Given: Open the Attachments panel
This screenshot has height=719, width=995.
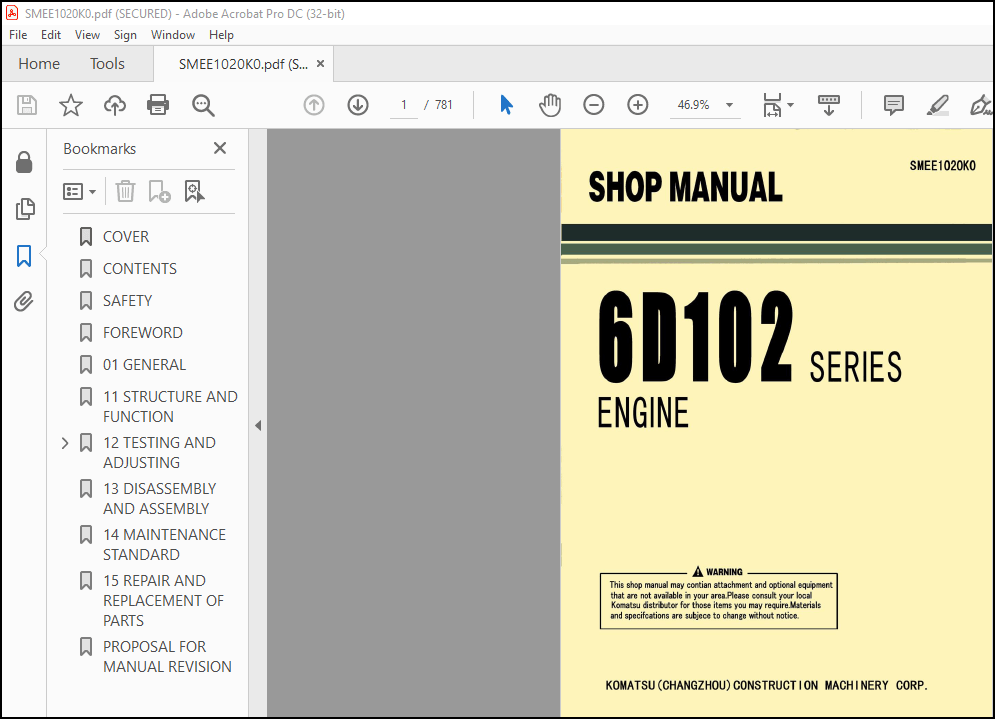Looking at the screenshot, I should point(25,301).
